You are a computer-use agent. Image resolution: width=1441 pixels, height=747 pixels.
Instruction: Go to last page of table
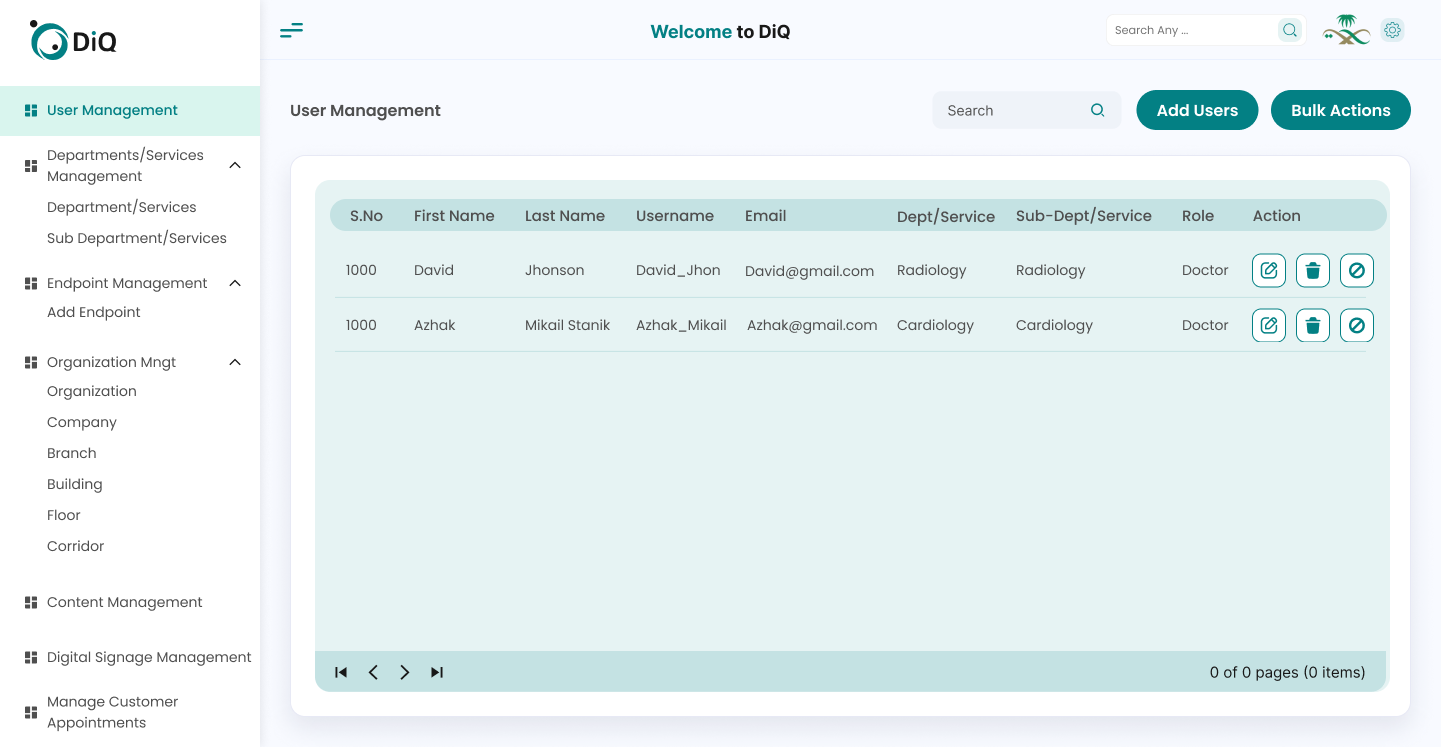[x=437, y=672]
